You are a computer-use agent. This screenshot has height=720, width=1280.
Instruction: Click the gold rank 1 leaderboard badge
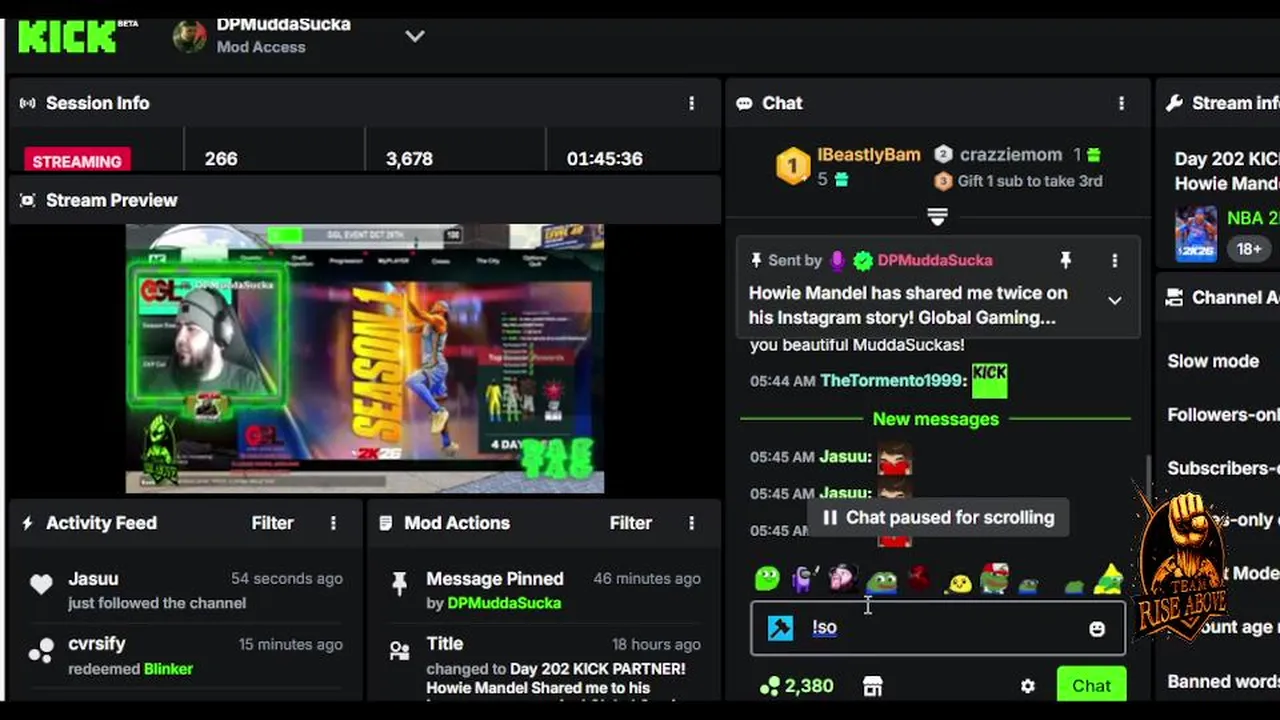[x=793, y=167]
